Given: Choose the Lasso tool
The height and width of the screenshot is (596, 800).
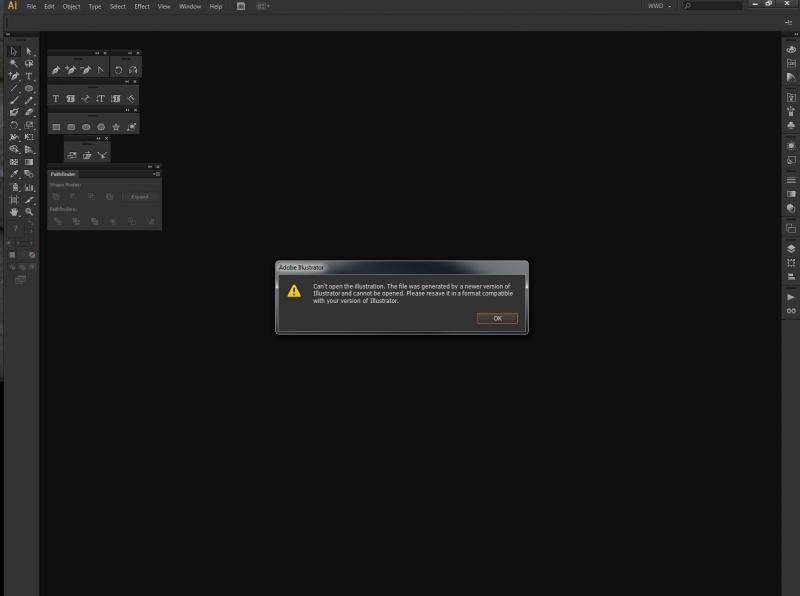Looking at the screenshot, I should point(29,64).
